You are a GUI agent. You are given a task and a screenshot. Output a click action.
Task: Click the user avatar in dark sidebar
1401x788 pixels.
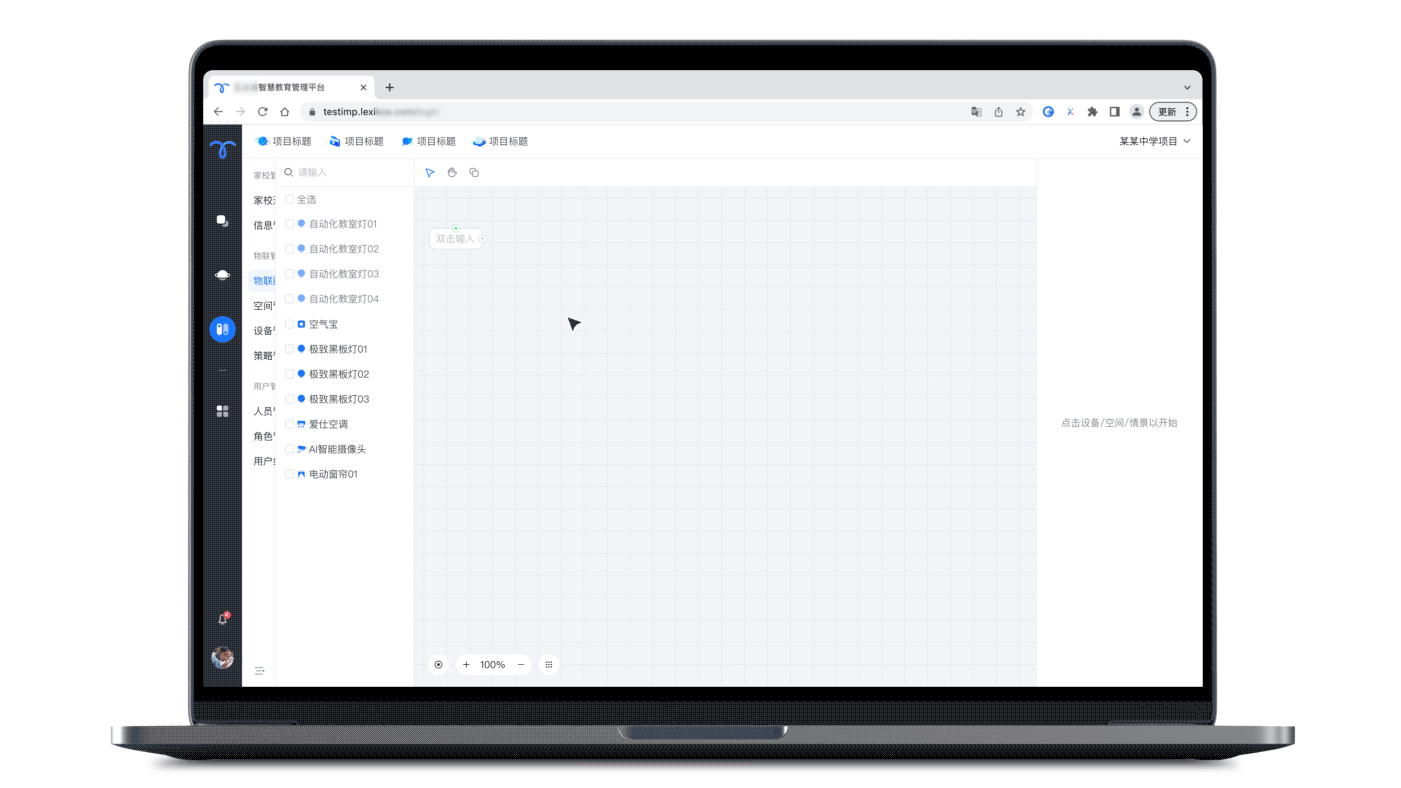[223, 657]
